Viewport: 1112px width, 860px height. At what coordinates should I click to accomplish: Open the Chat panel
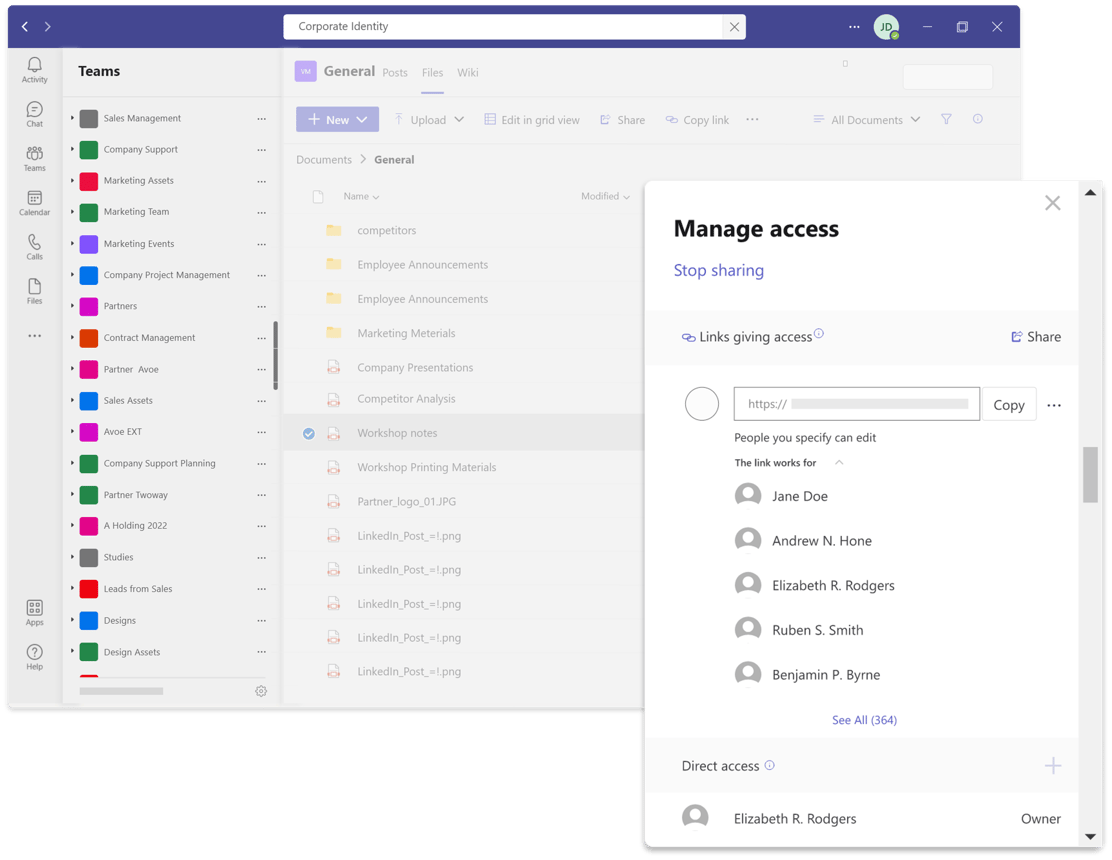coord(34,112)
